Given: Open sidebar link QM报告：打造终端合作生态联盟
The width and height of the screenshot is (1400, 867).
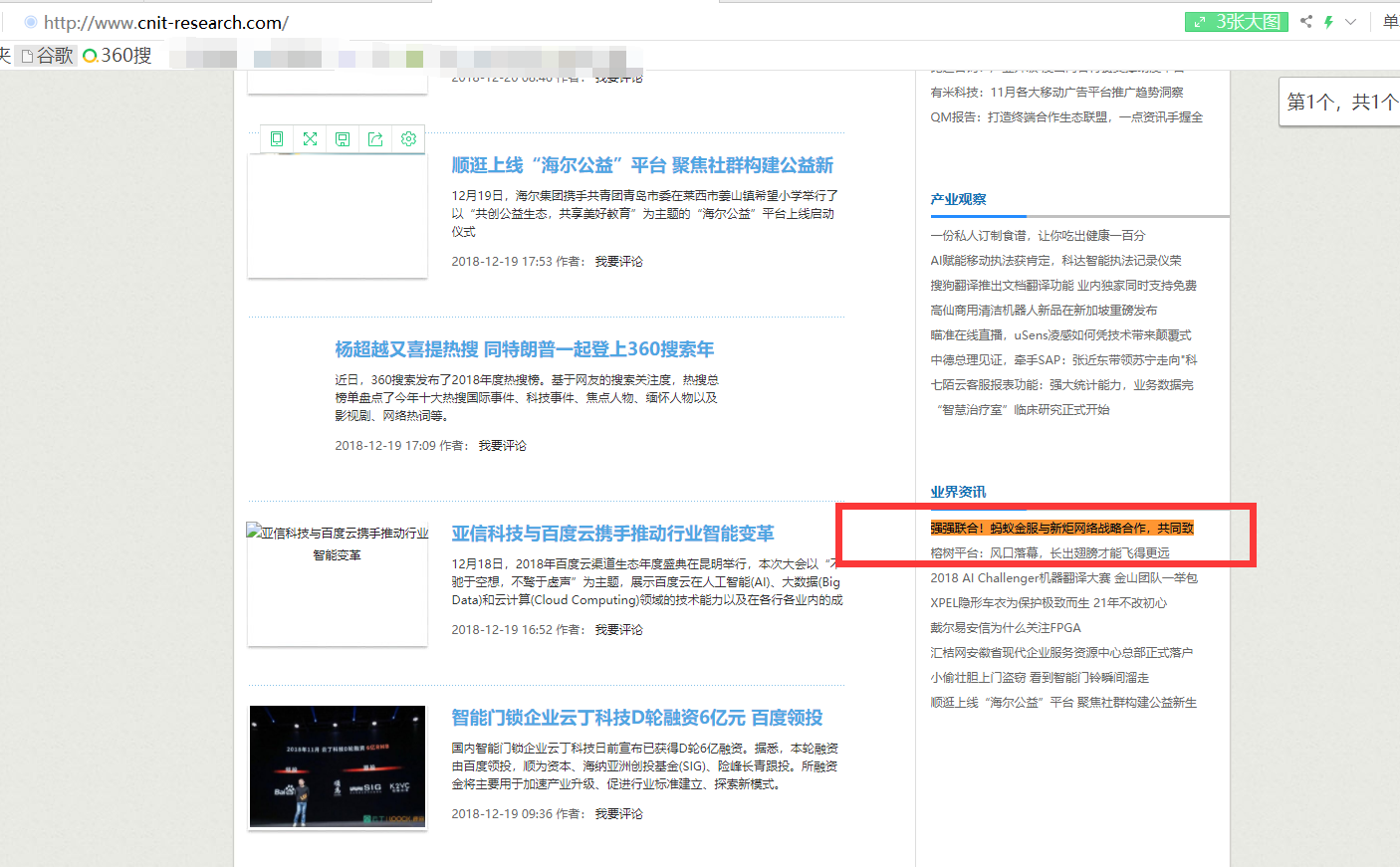Looking at the screenshot, I should [x=1066, y=117].
